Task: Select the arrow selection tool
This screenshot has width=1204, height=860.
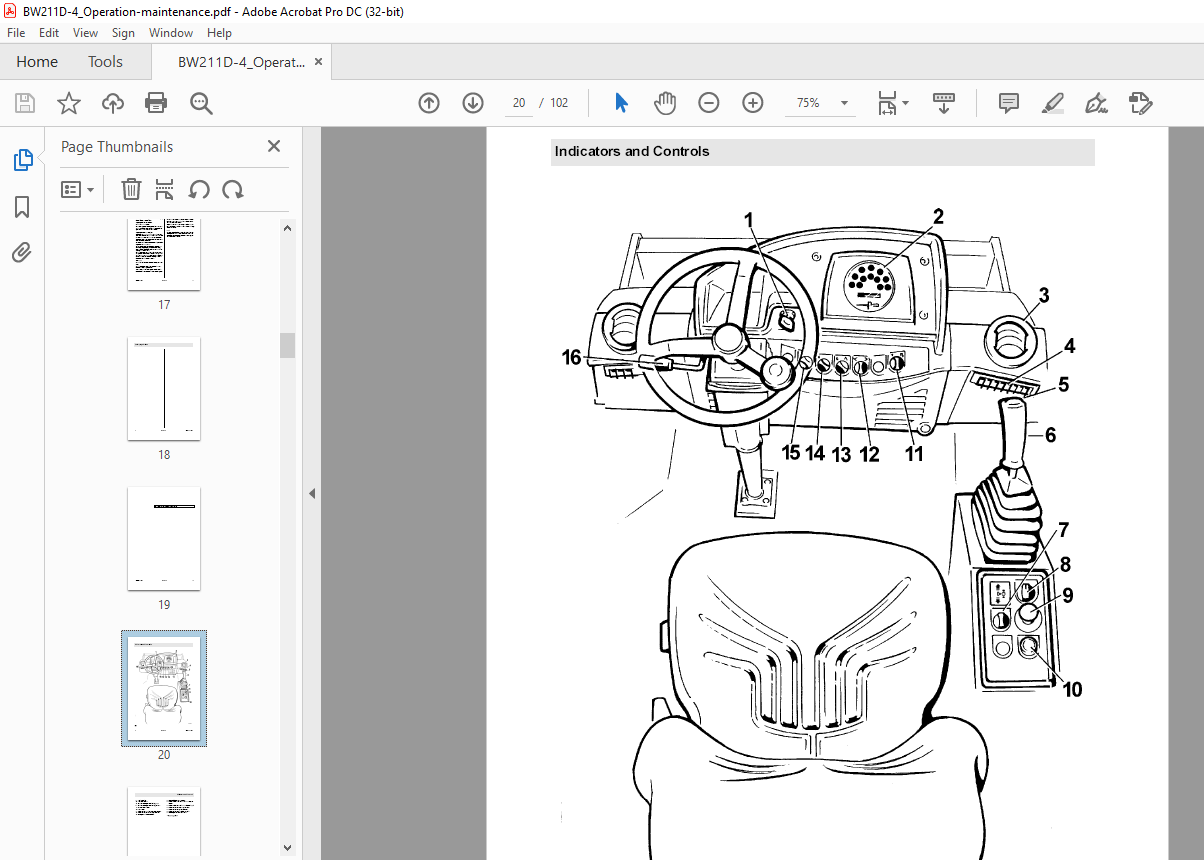Action: (x=621, y=103)
